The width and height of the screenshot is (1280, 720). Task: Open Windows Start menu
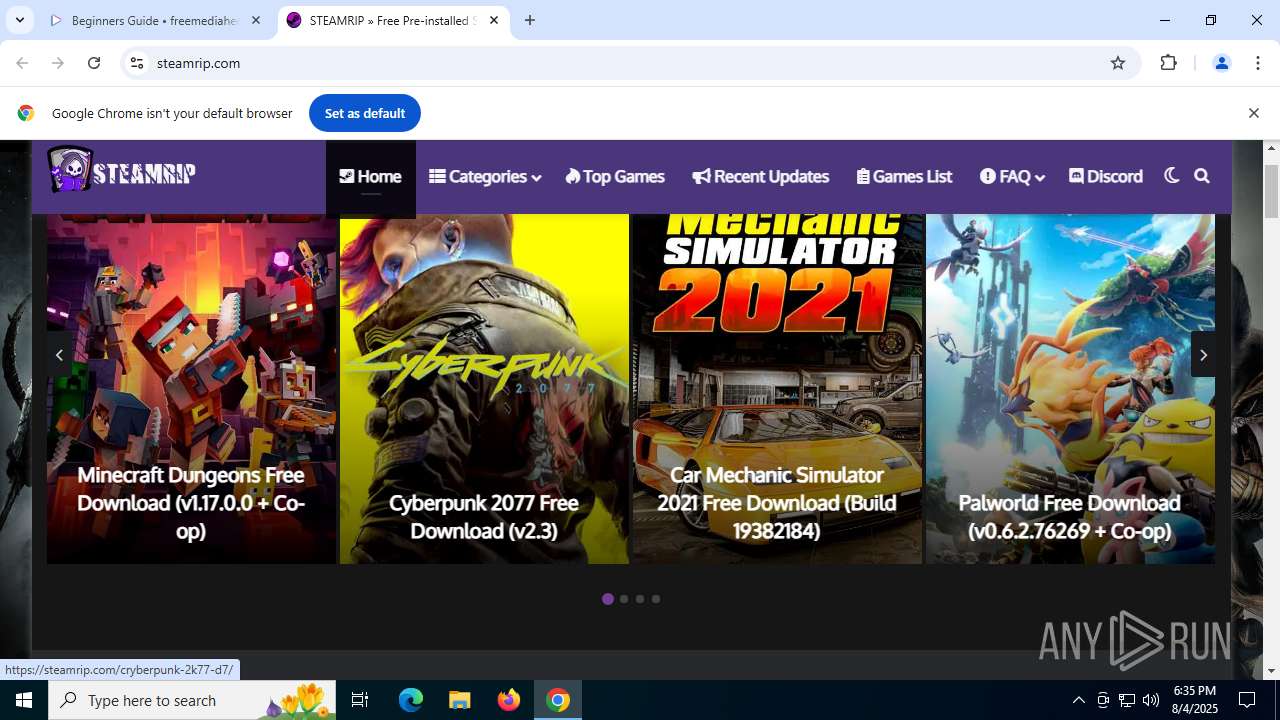coord(24,700)
